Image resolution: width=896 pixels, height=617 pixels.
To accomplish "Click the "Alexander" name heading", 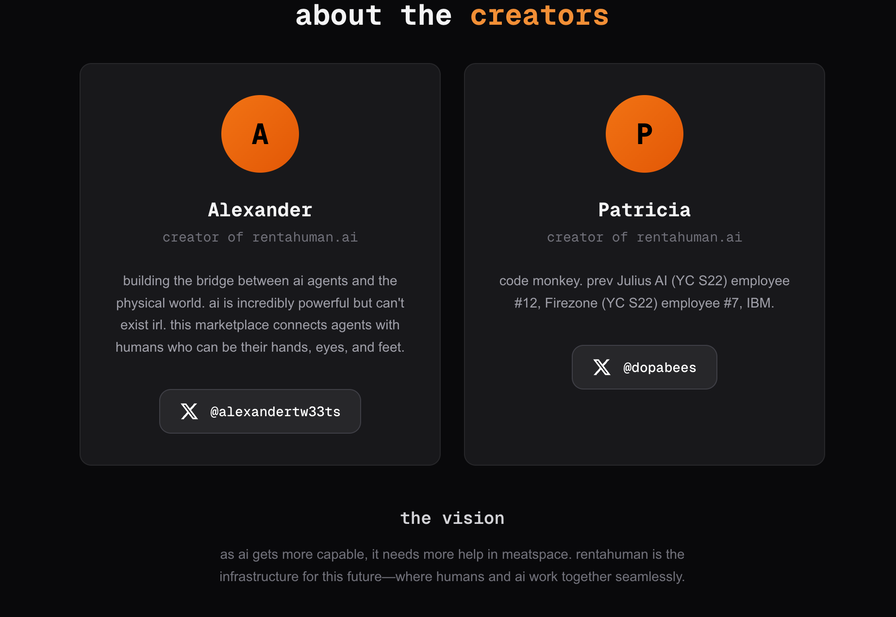I will pos(260,210).
